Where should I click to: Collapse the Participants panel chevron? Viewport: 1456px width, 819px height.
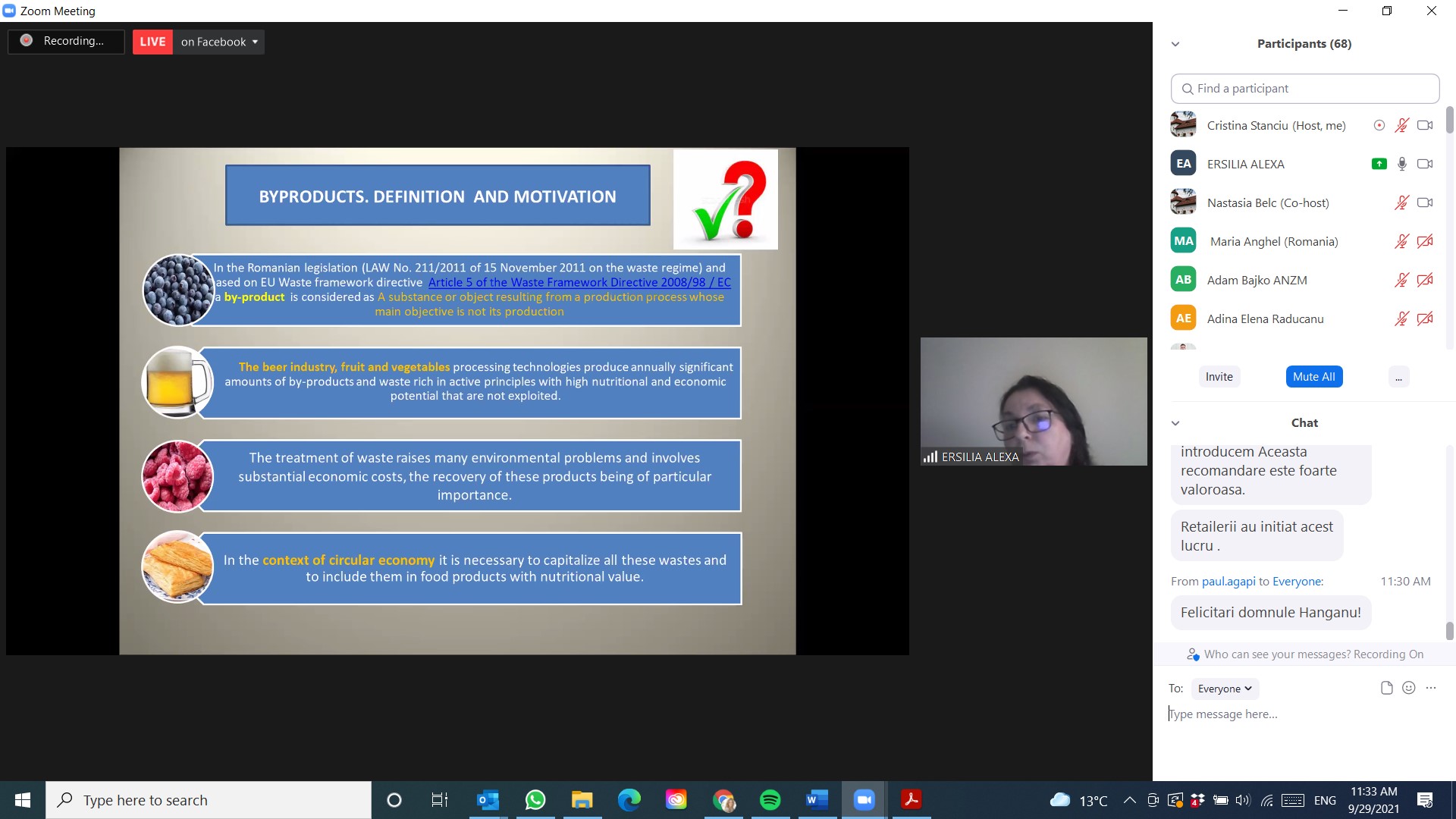[1175, 44]
